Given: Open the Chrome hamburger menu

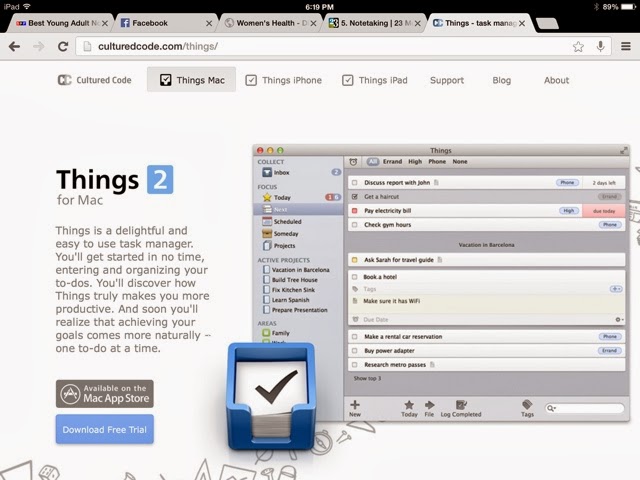Looking at the screenshot, I should (626, 47).
